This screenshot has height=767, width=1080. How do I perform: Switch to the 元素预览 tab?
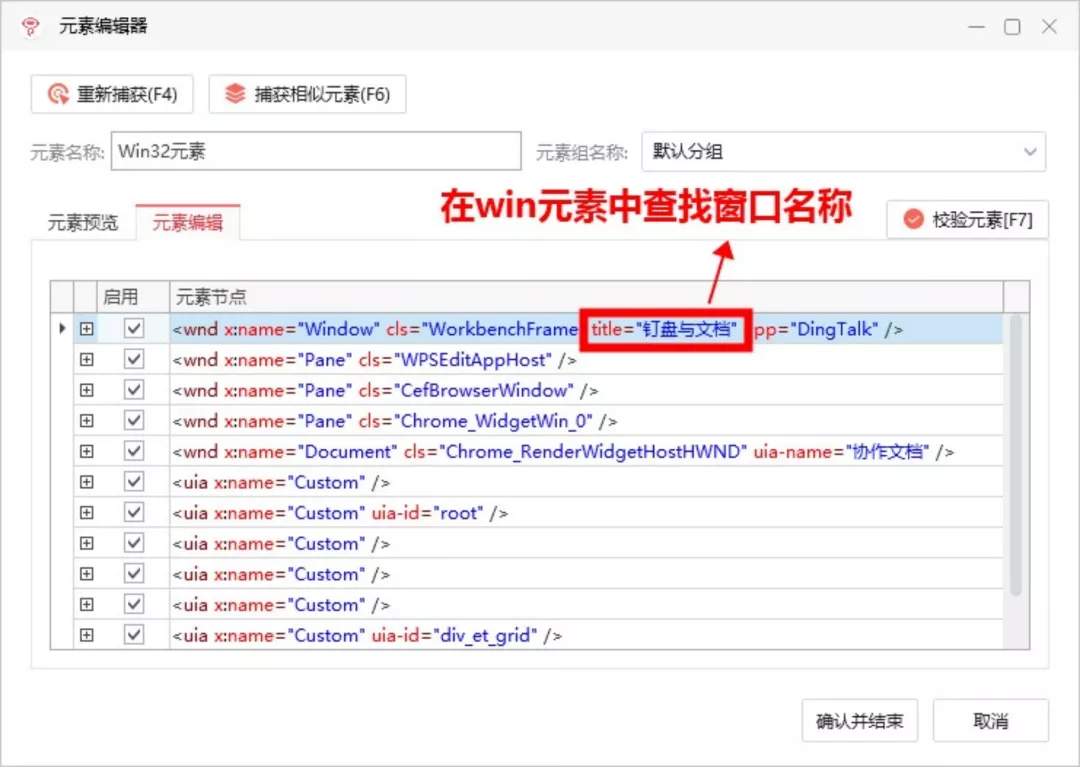tap(83, 223)
